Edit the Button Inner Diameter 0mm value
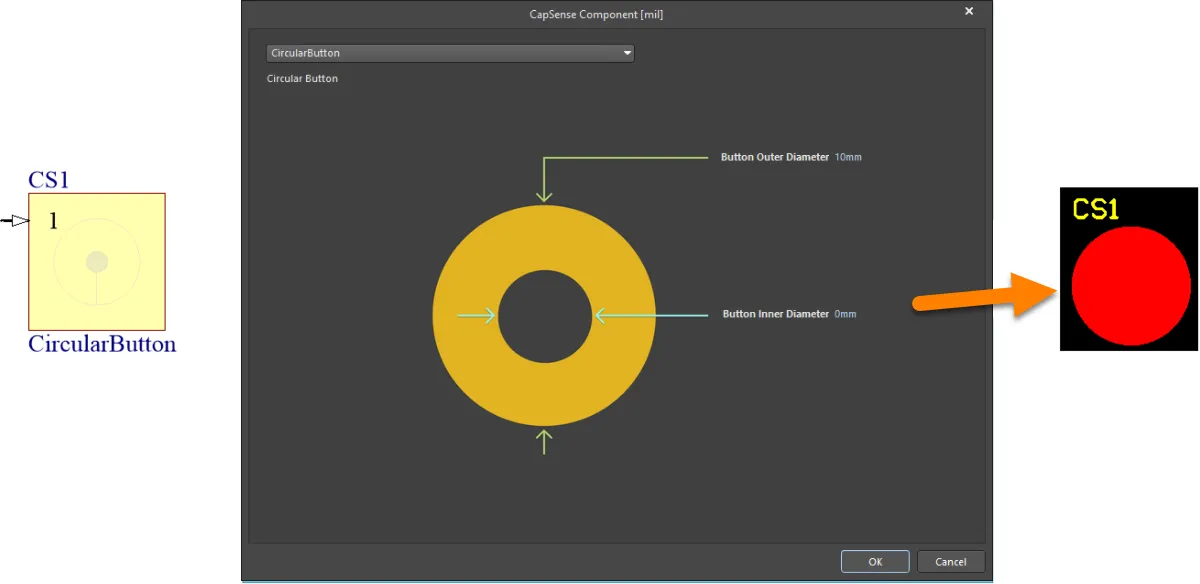Image resolution: width=1200 pixels, height=584 pixels. point(846,314)
